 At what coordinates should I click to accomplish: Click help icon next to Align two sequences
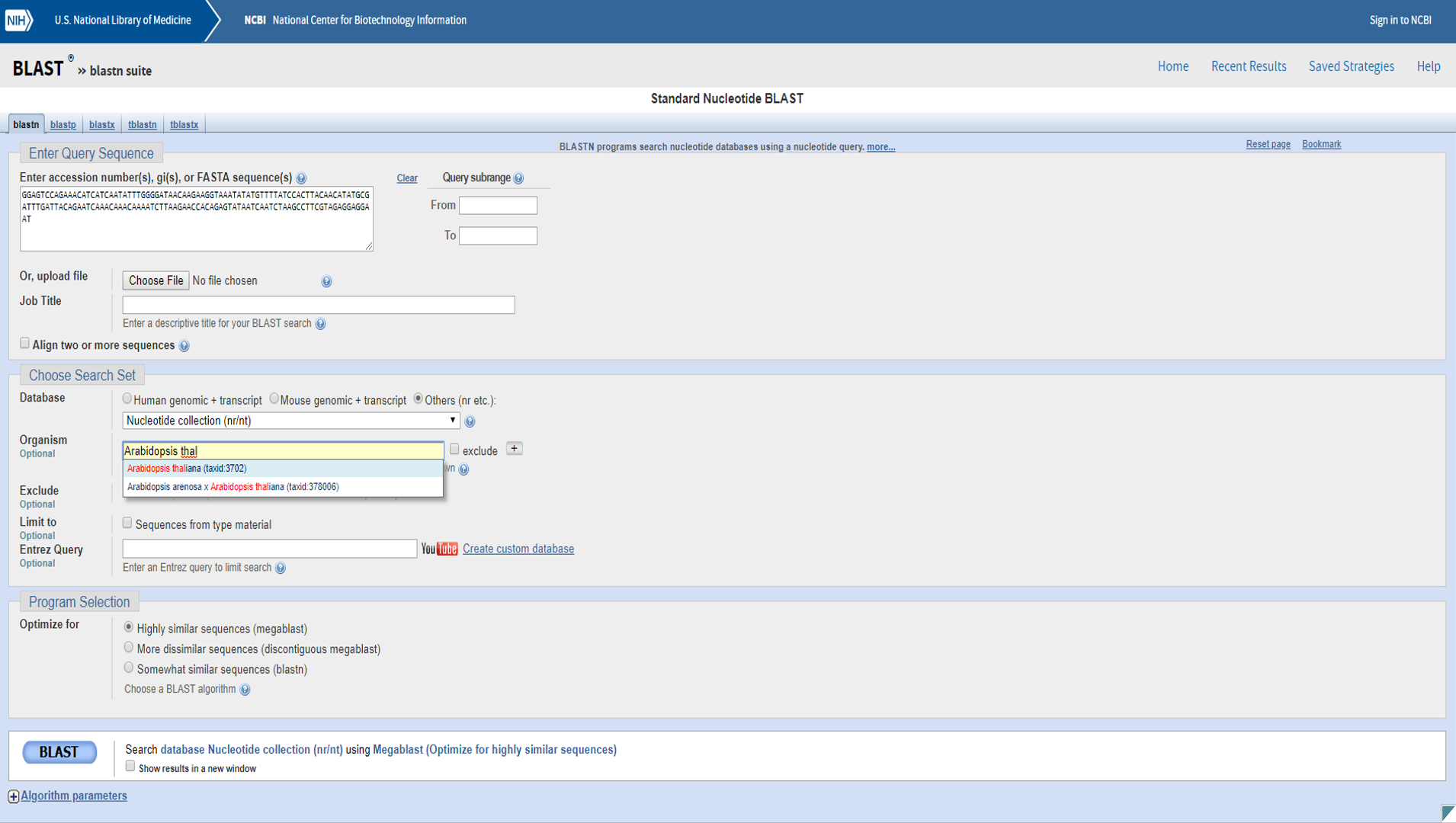[184, 346]
